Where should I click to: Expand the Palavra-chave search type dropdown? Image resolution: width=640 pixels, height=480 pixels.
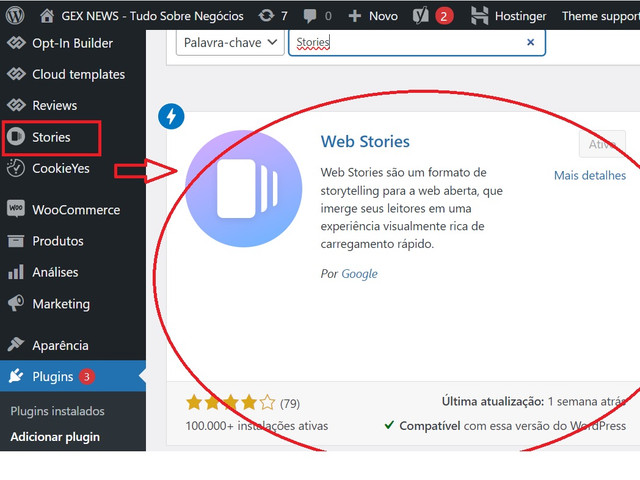tap(230, 42)
